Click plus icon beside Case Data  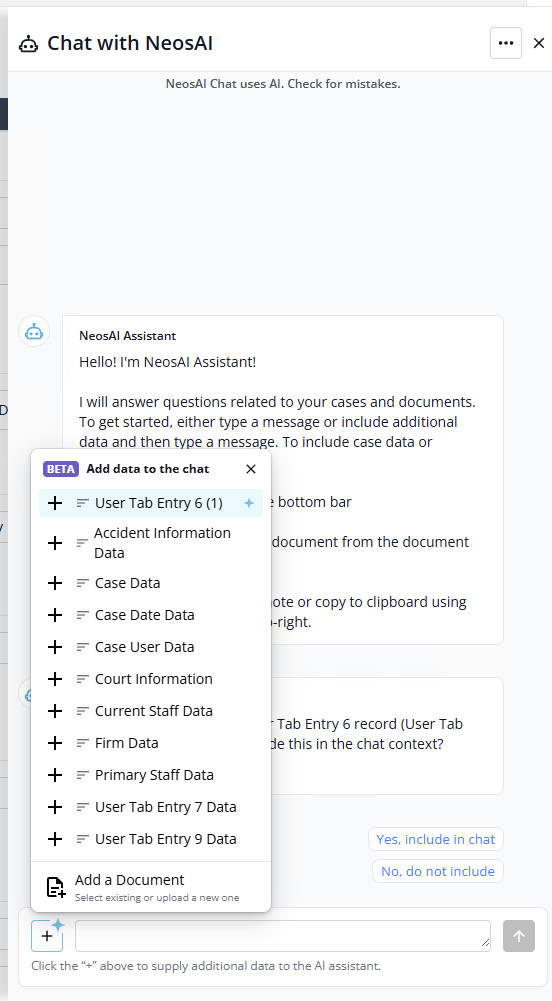[x=55, y=583]
